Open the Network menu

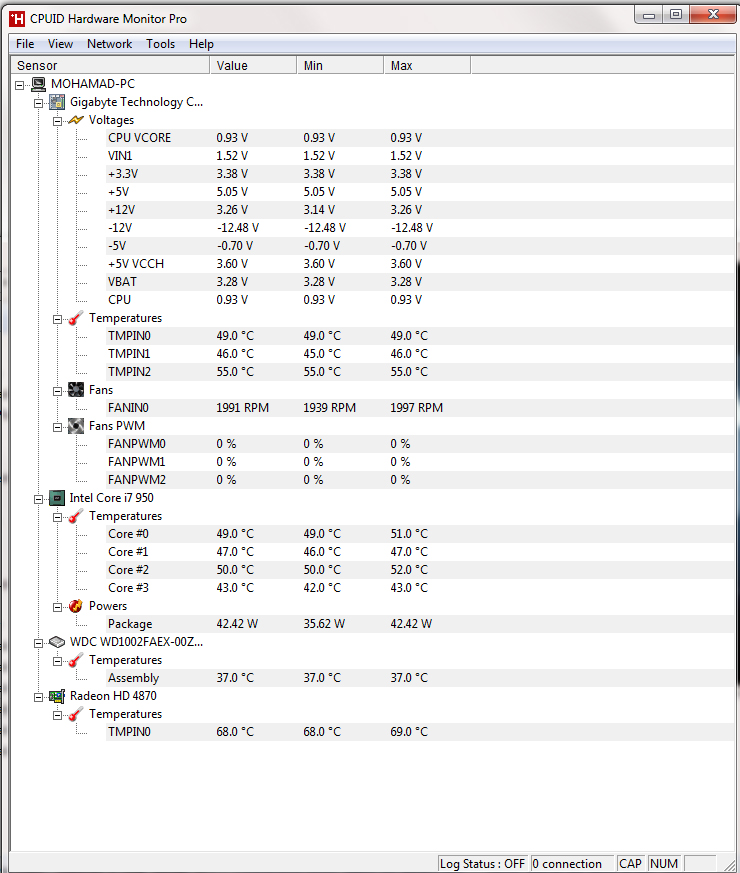pyautogui.click(x=110, y=44)
